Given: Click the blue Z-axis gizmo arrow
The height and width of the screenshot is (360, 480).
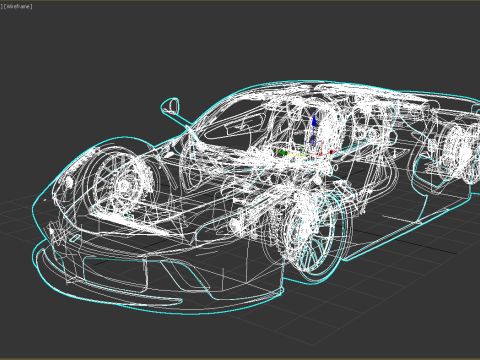Looking at the screenshot, I should [x=314, y=121].
